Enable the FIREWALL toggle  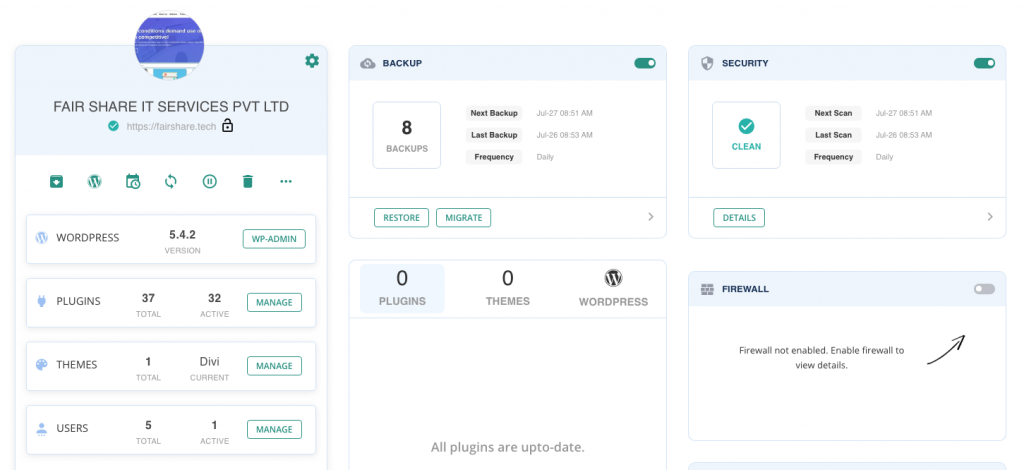[x=984, y=289]
